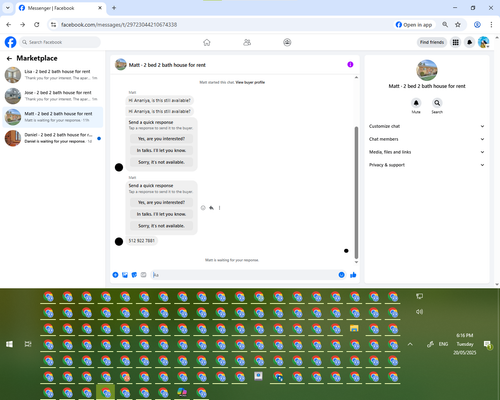The height and width of the screenshot is (400, 500).
Task: Open the Facebook notifications bell
Action: pyautogui.click(x=469, y=42)
